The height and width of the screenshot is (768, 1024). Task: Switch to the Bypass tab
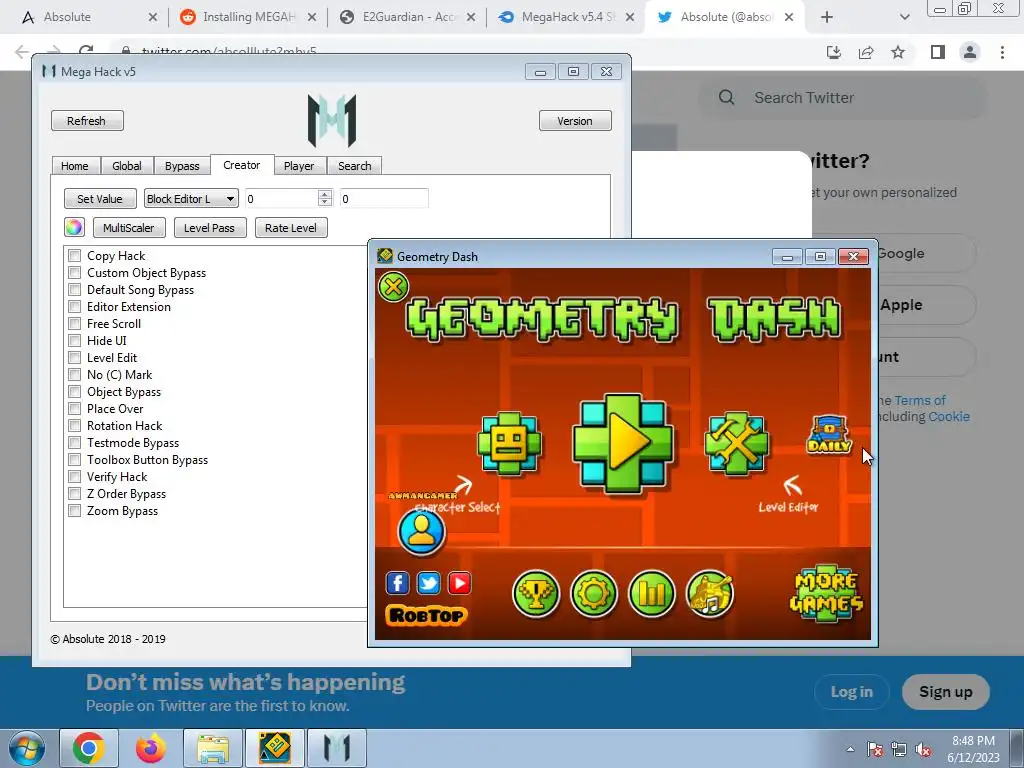182,166
